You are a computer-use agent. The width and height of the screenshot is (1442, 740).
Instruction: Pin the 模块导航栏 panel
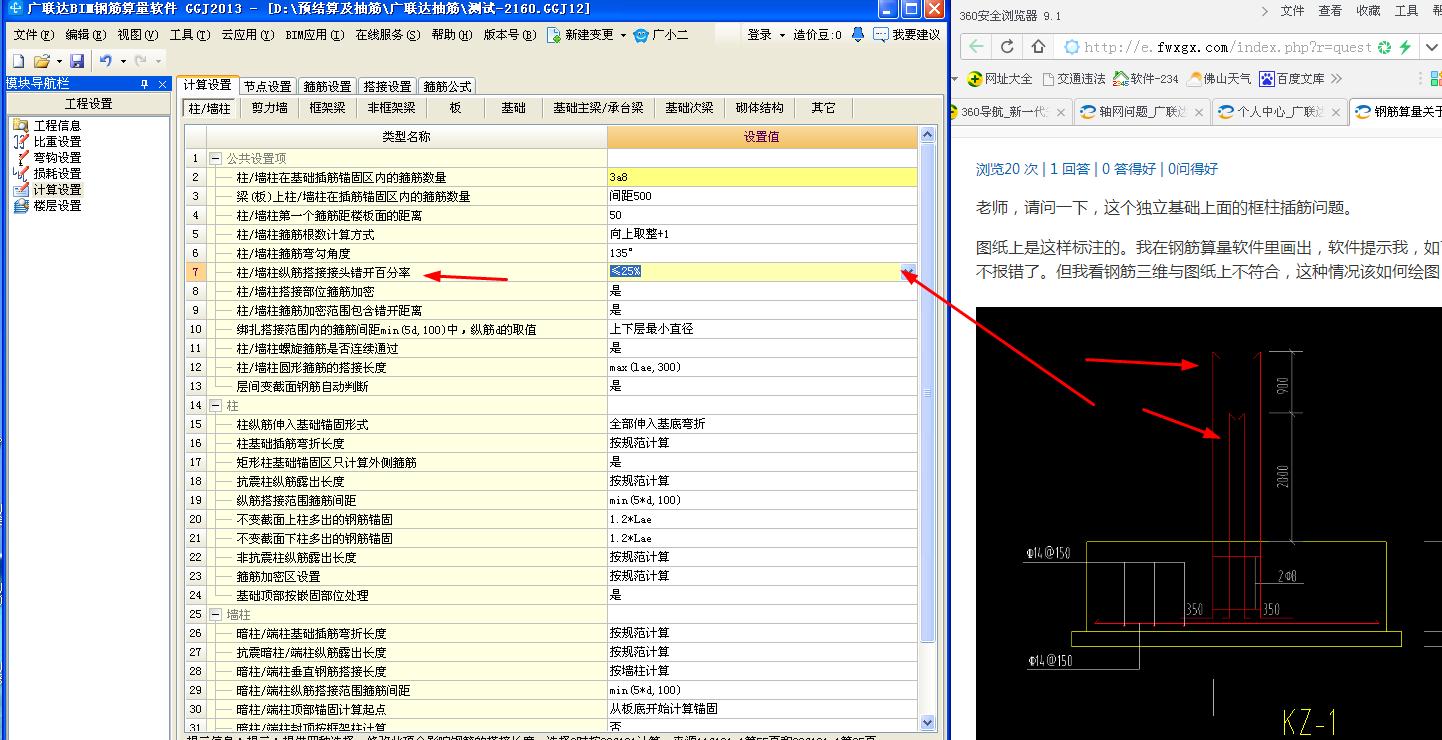point(144,84)
